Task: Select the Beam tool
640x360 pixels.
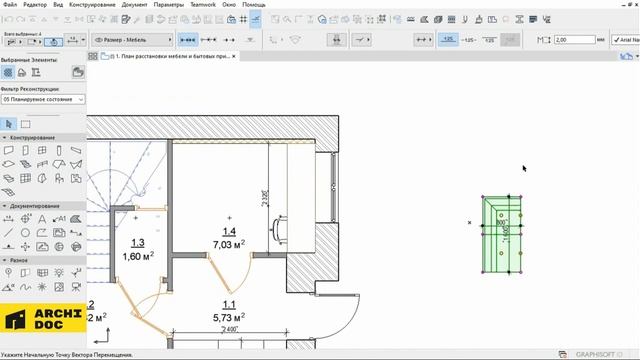Action: (x=76, y=151)
